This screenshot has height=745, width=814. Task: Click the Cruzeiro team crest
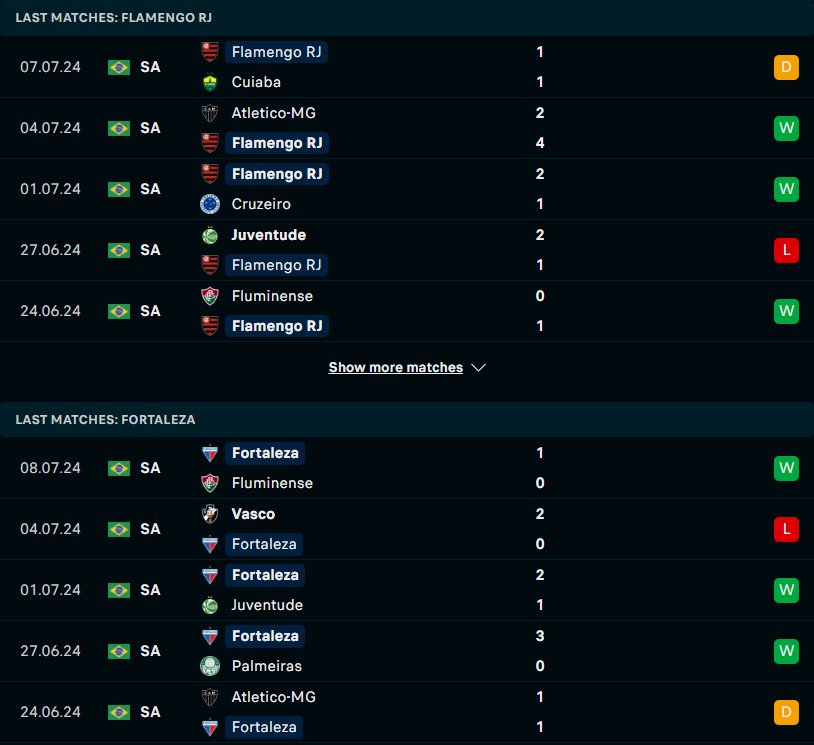(x=210, y=204)
